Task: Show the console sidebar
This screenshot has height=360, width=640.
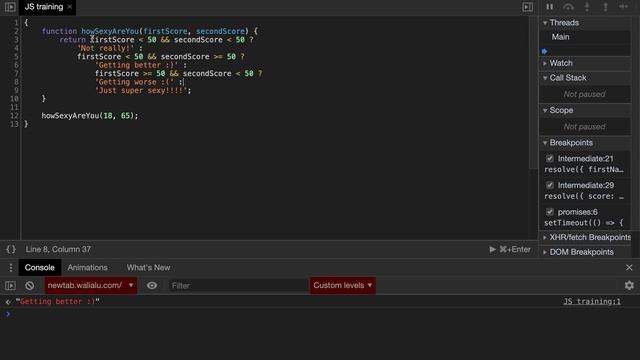Action: 10,286
